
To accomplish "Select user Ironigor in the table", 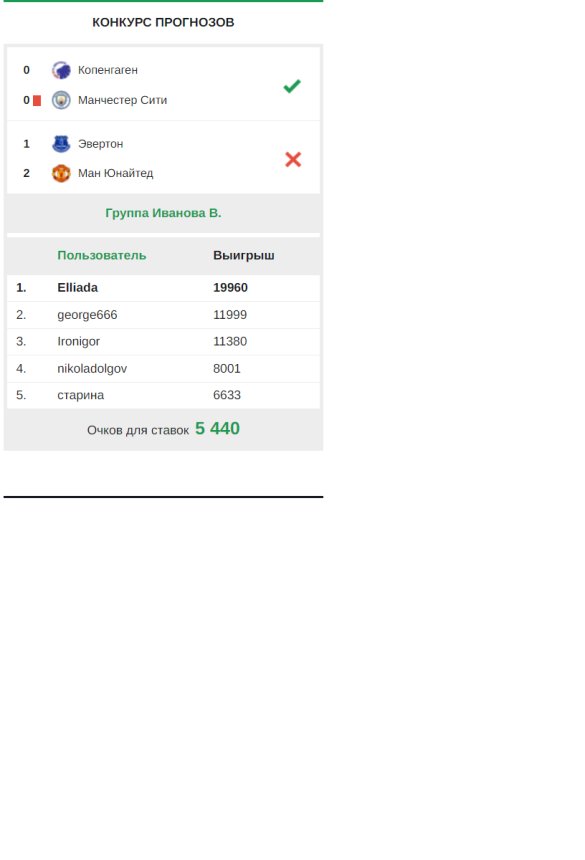I will coord(78,341).
